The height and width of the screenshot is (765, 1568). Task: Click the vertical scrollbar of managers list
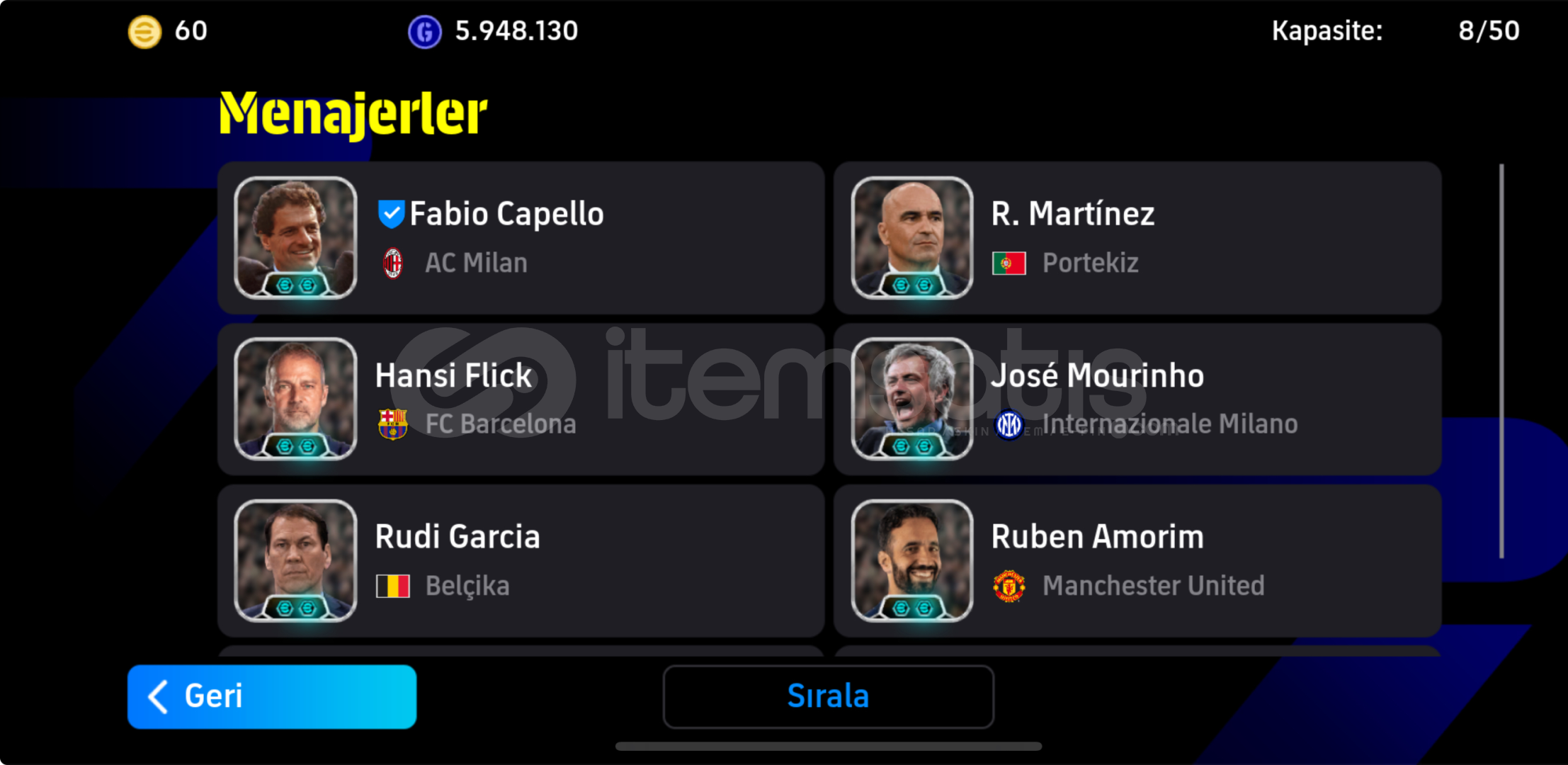click(x=1501, y=361)
